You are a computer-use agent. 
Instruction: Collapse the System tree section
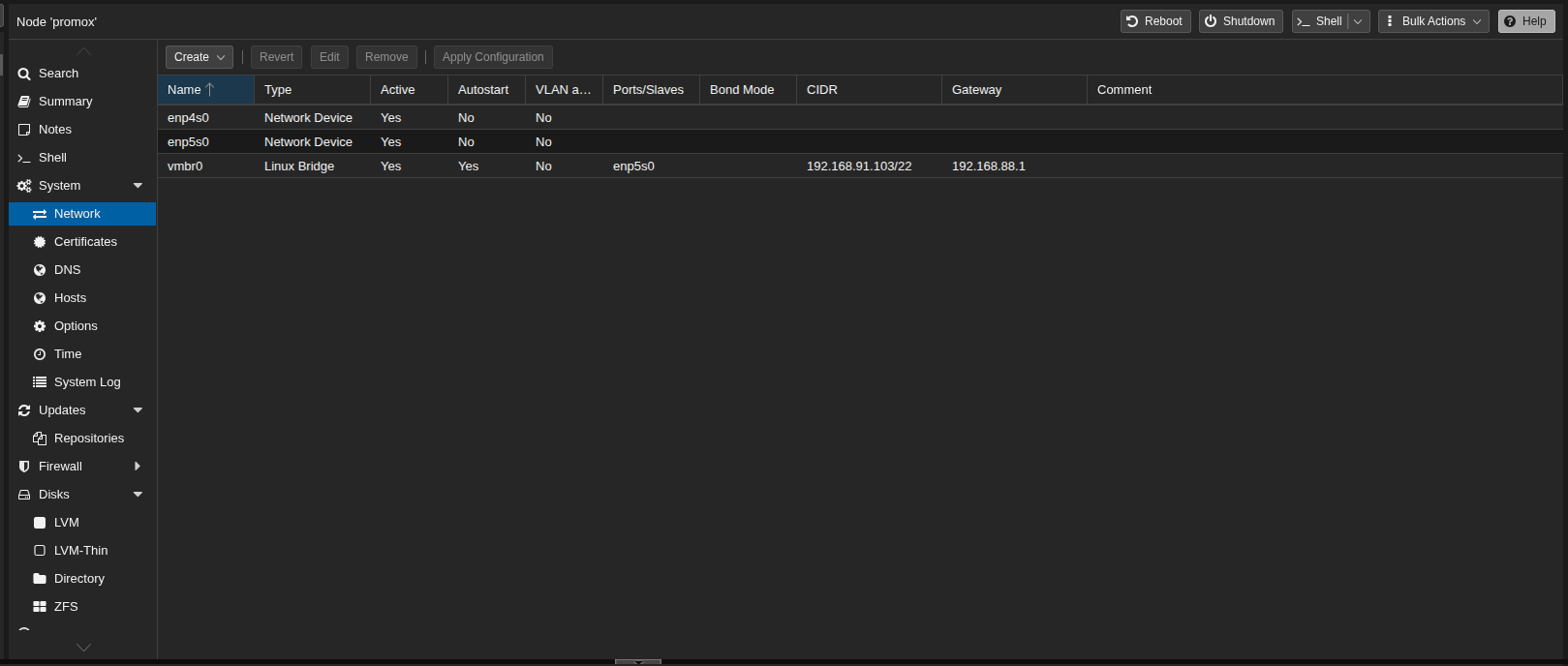(x=138, y=186)
